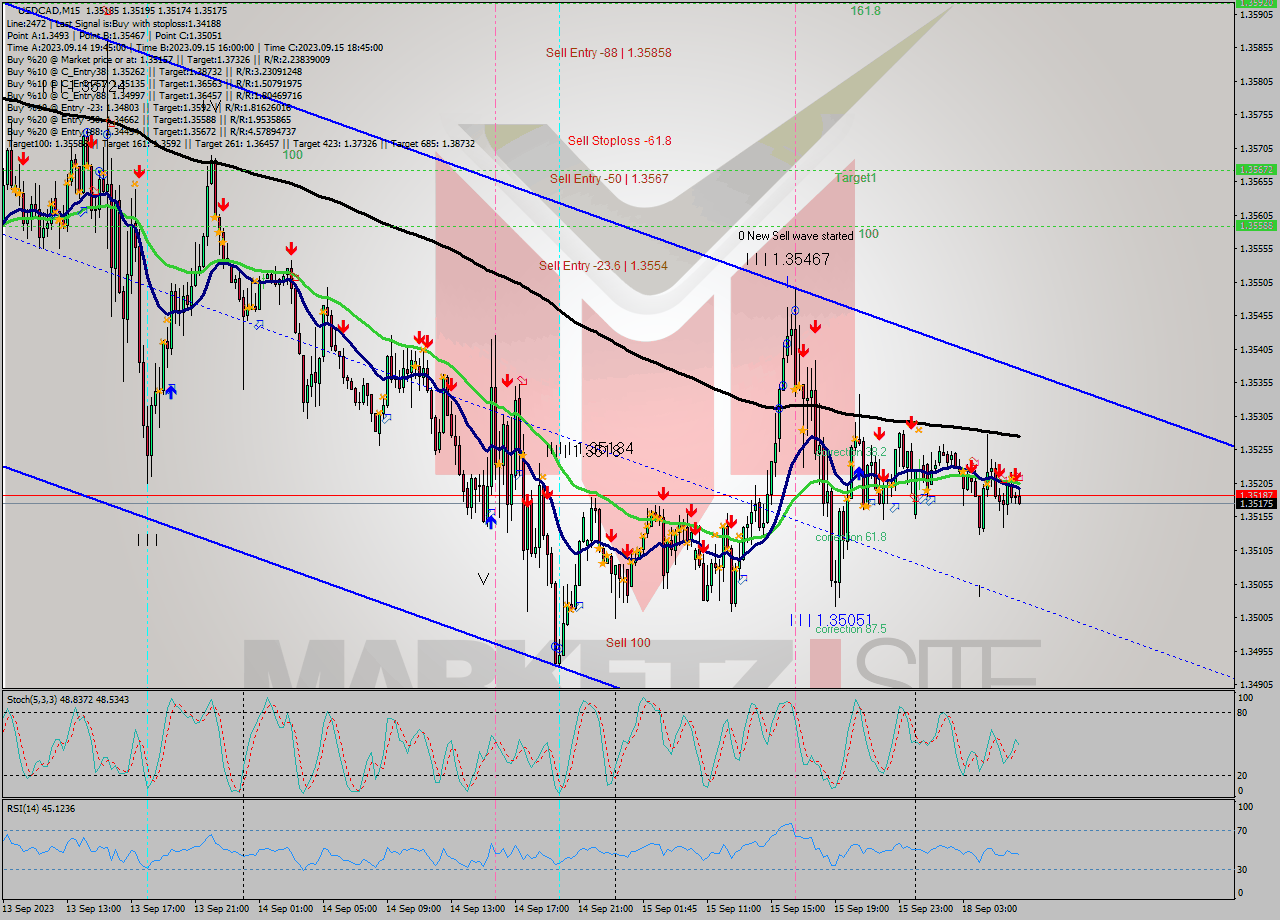
Task: Click the 'correction 61.8' label
Action: point(850,537)
